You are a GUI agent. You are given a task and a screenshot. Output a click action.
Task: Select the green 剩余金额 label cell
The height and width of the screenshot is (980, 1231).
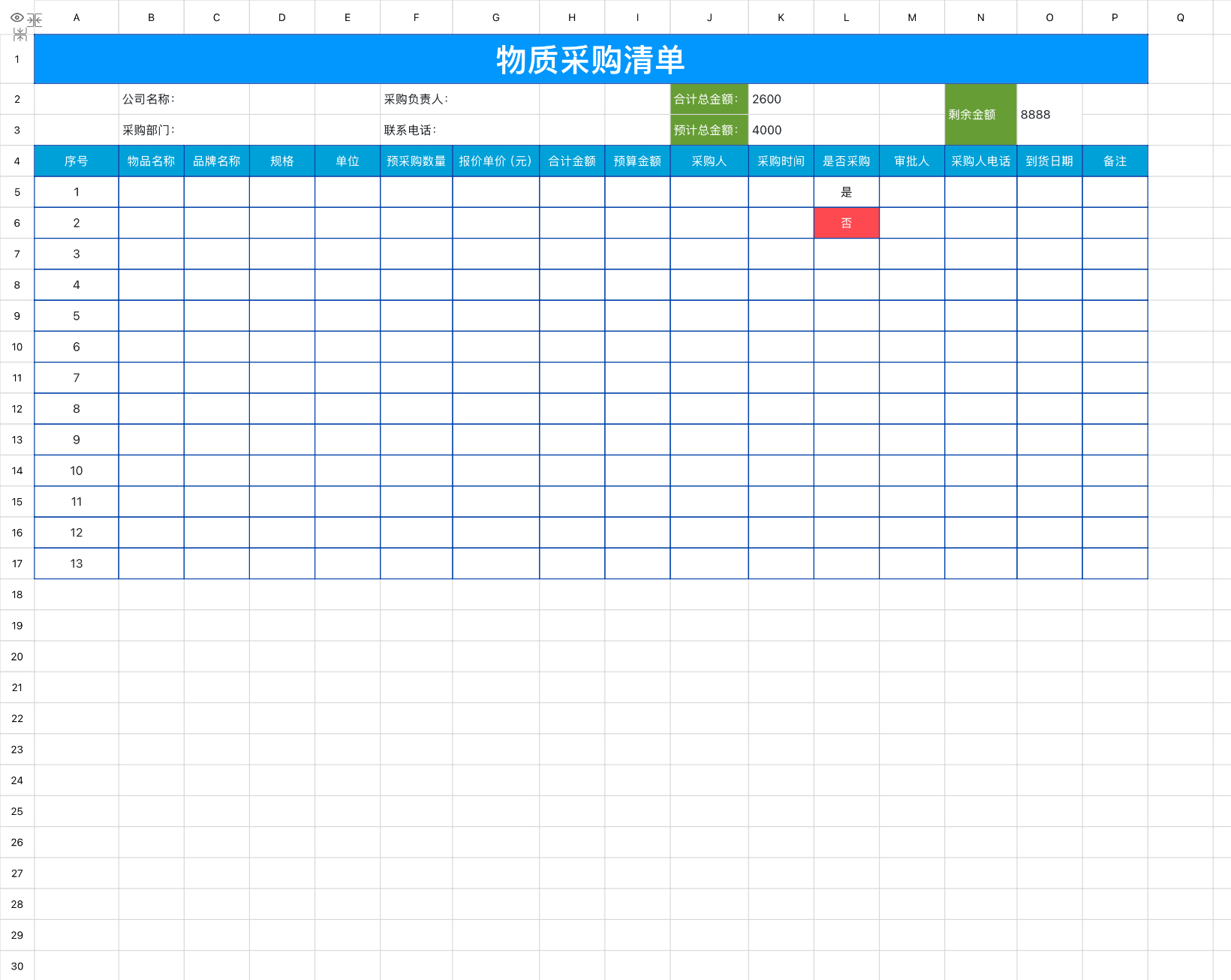(x=980, y=115)
